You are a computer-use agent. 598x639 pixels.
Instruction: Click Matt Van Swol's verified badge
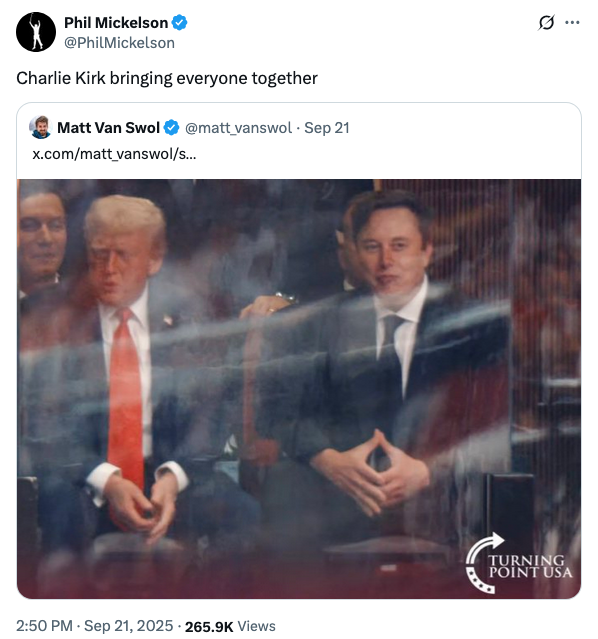point(171,128)
